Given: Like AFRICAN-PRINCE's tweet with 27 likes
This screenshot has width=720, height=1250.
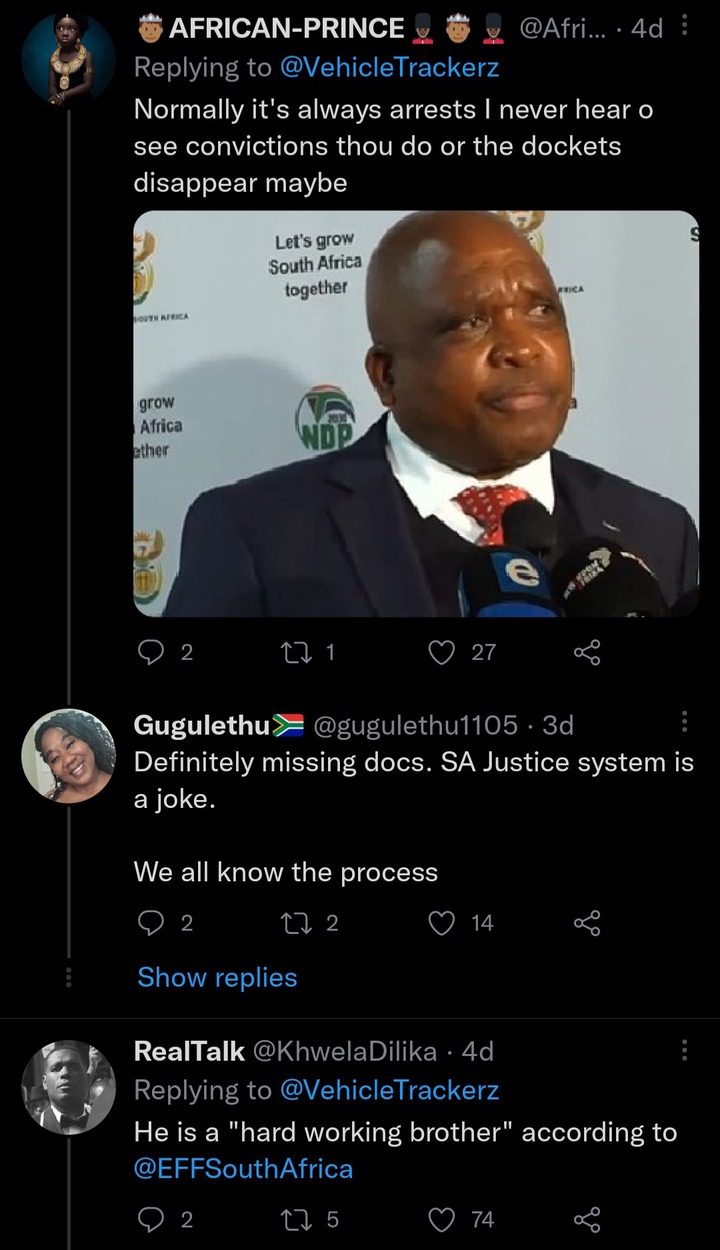Looking at the screenshot, I should pos(441,653).
